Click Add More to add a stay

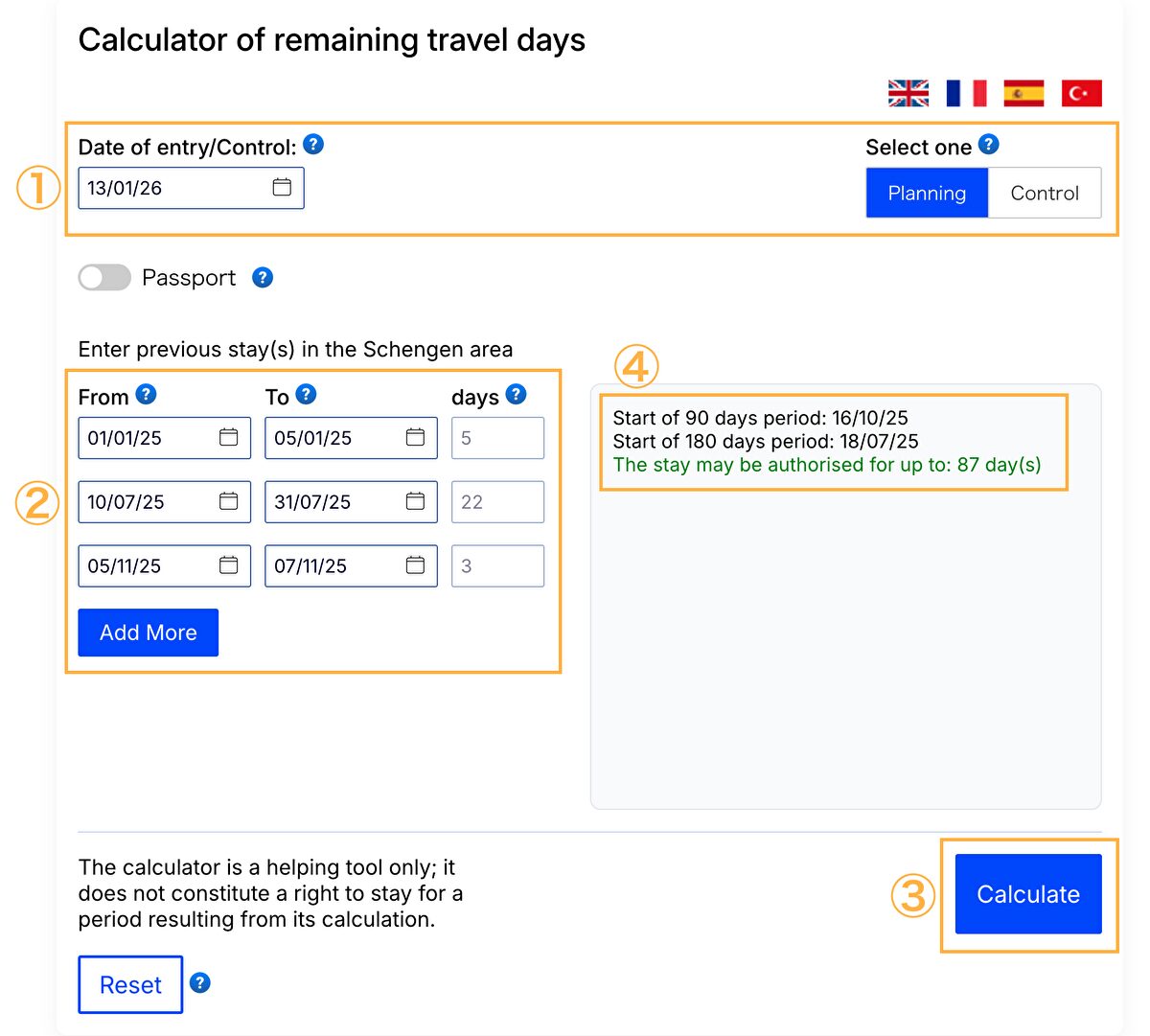coord(149,633)
